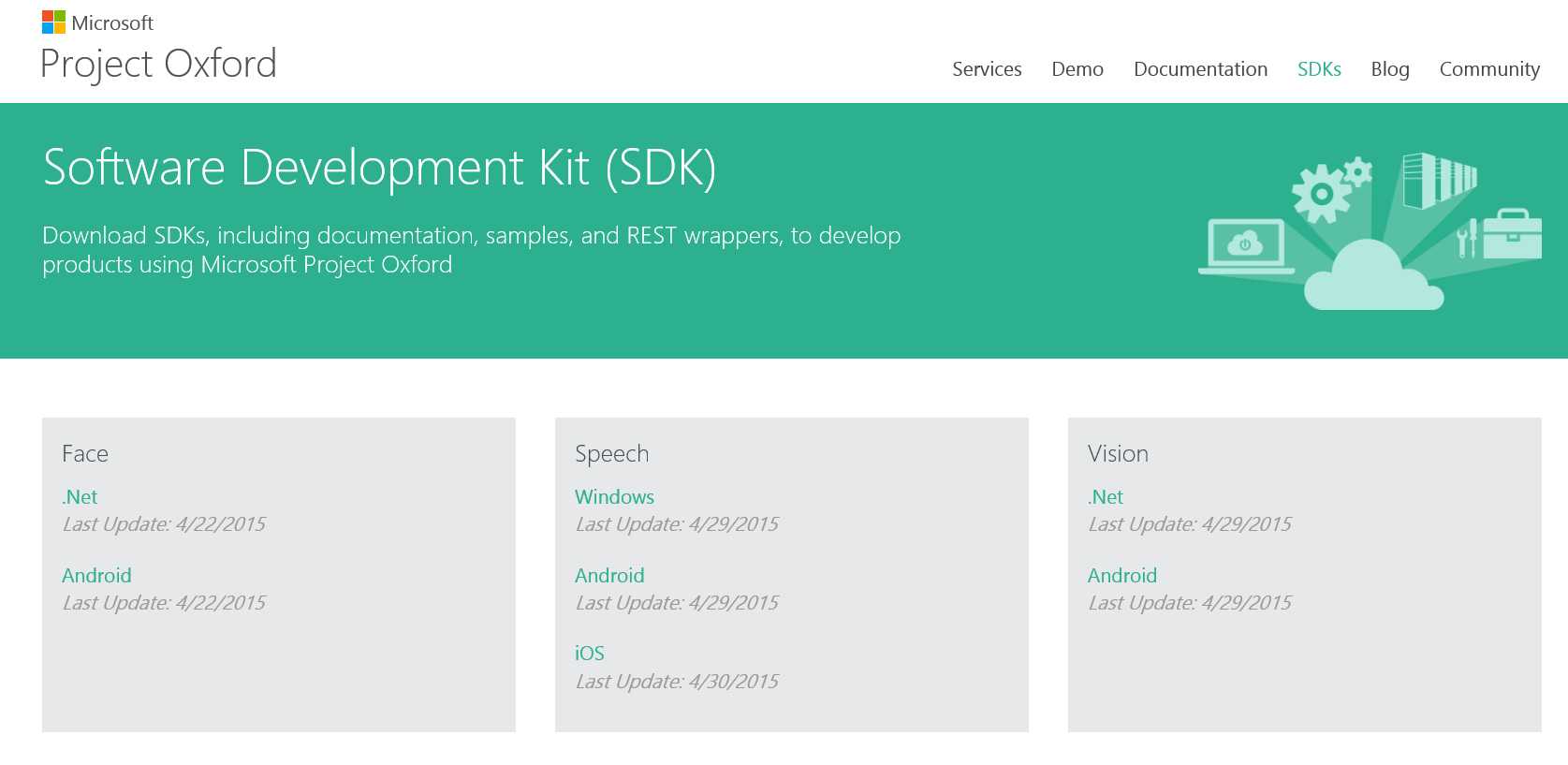Open the Vision Android SDK link
The image size is (1568, 765).
point(1122,576)
